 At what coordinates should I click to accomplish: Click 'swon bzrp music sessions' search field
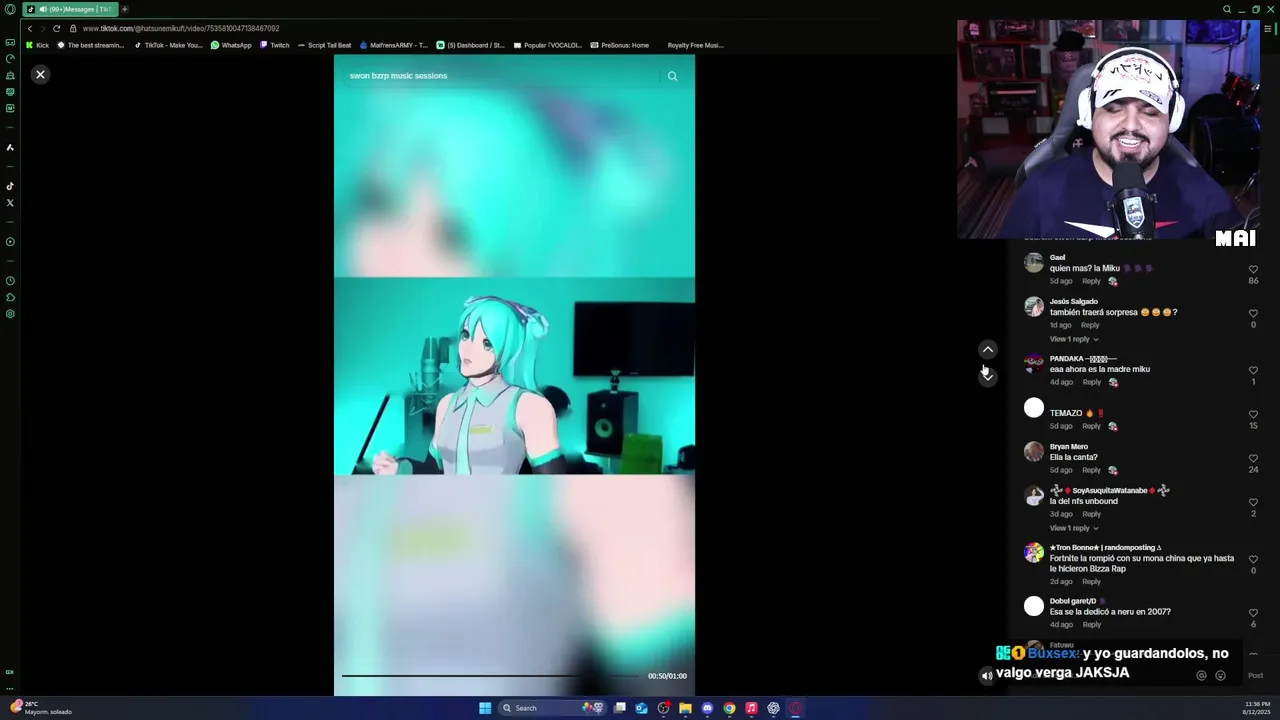tap(502, 76)
